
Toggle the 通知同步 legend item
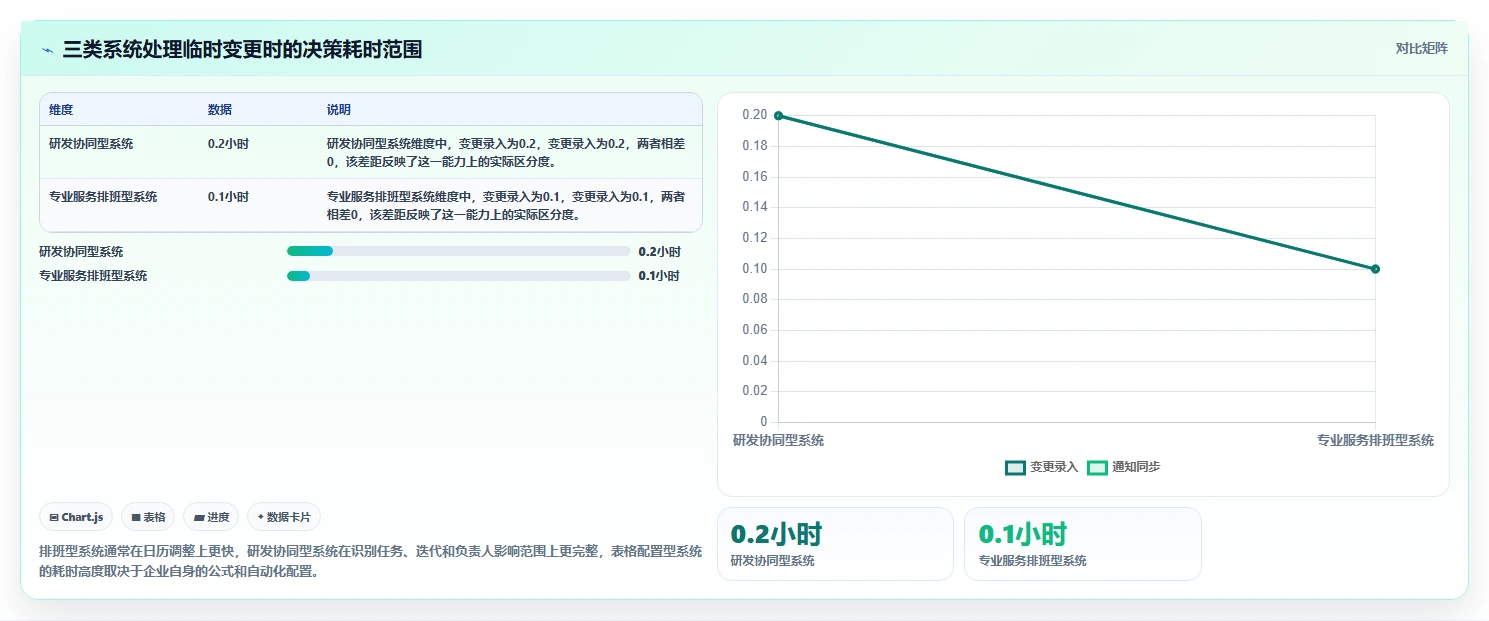coord(1124,467)
